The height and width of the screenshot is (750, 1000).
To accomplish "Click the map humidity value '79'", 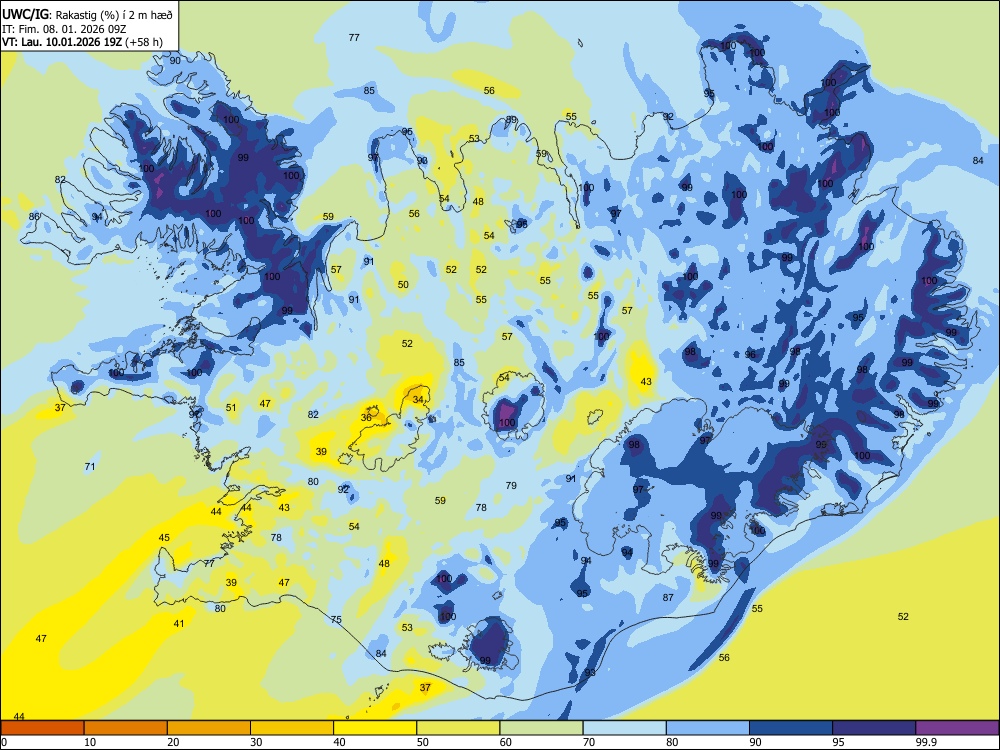I will 511,486.
